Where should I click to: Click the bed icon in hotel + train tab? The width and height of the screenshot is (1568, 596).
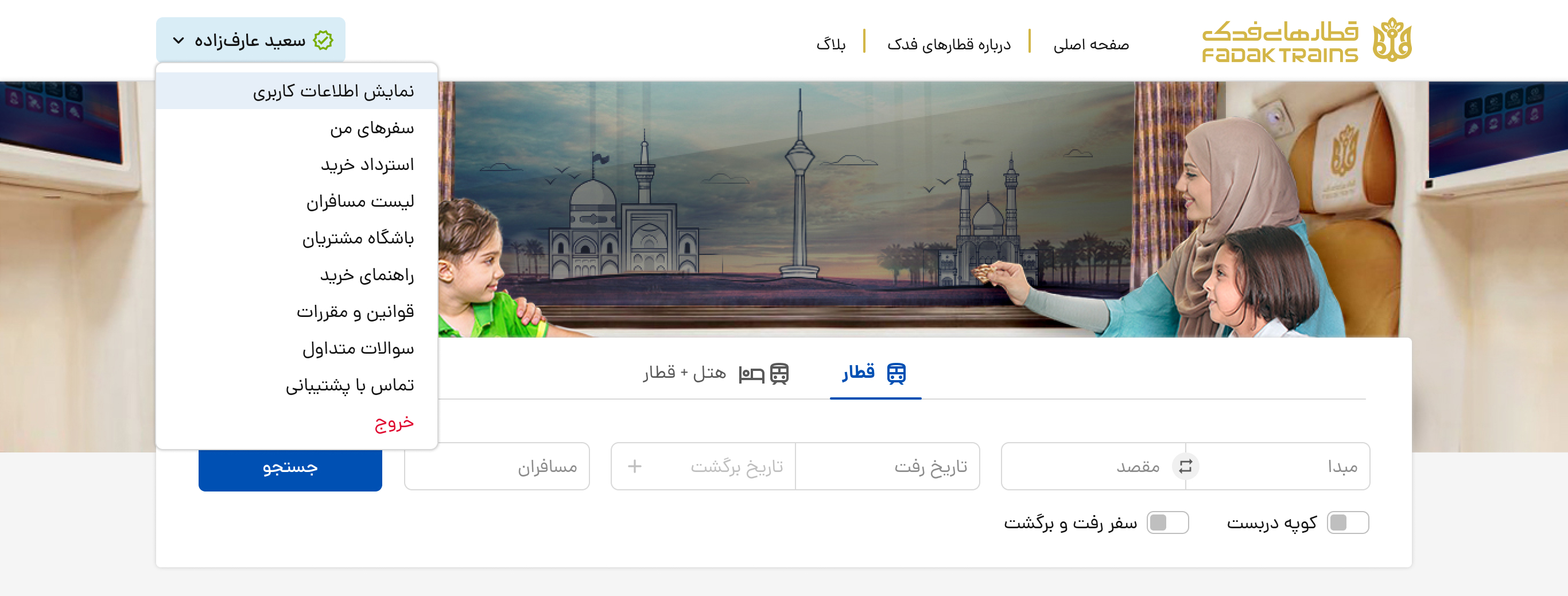tap(751, 374)
